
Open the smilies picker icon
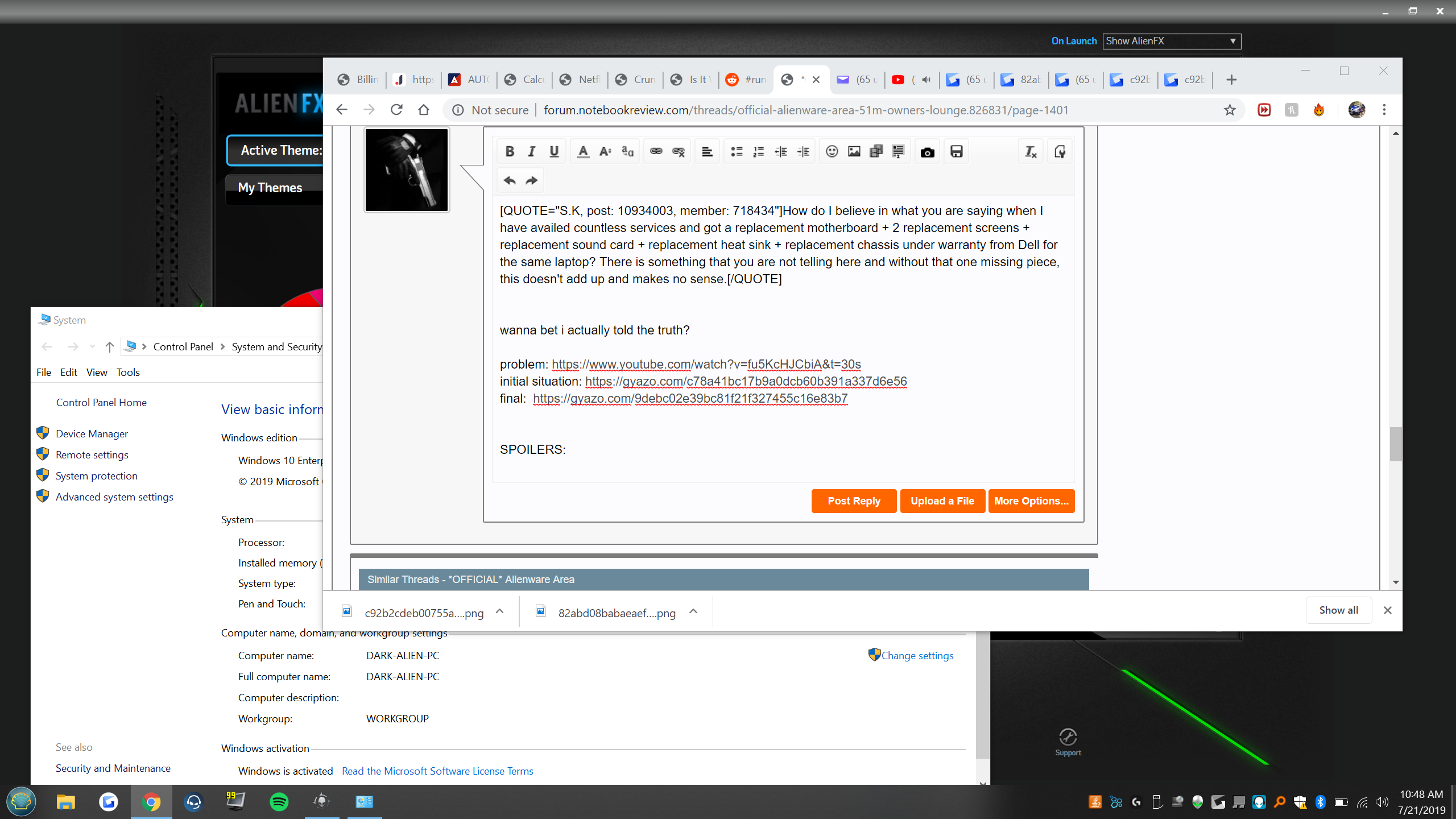(832, 151)
